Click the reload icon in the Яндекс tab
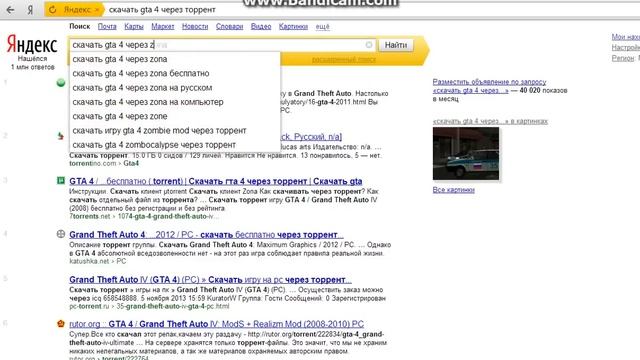The image size is (640, 360). pos(53,10)
